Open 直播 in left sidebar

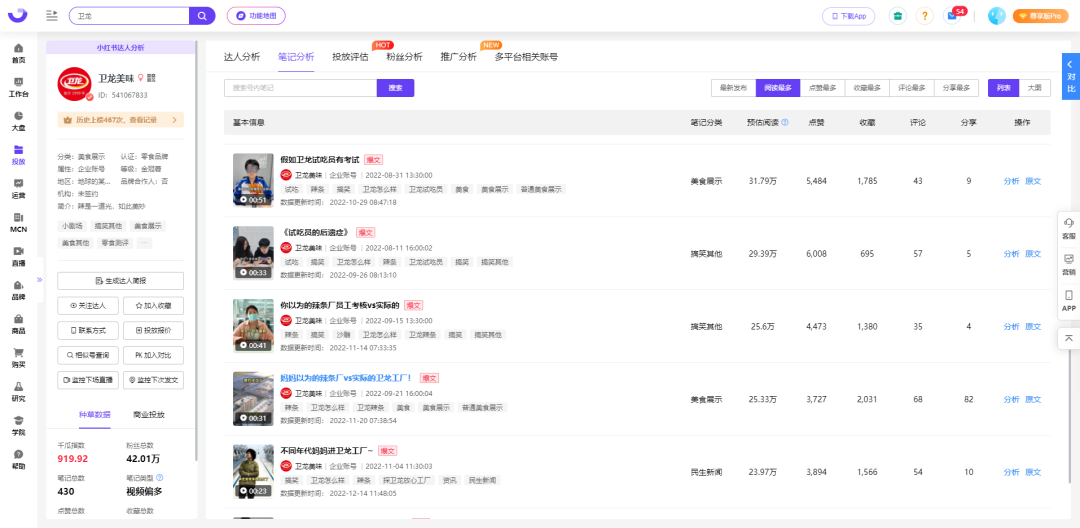[19, 256]
